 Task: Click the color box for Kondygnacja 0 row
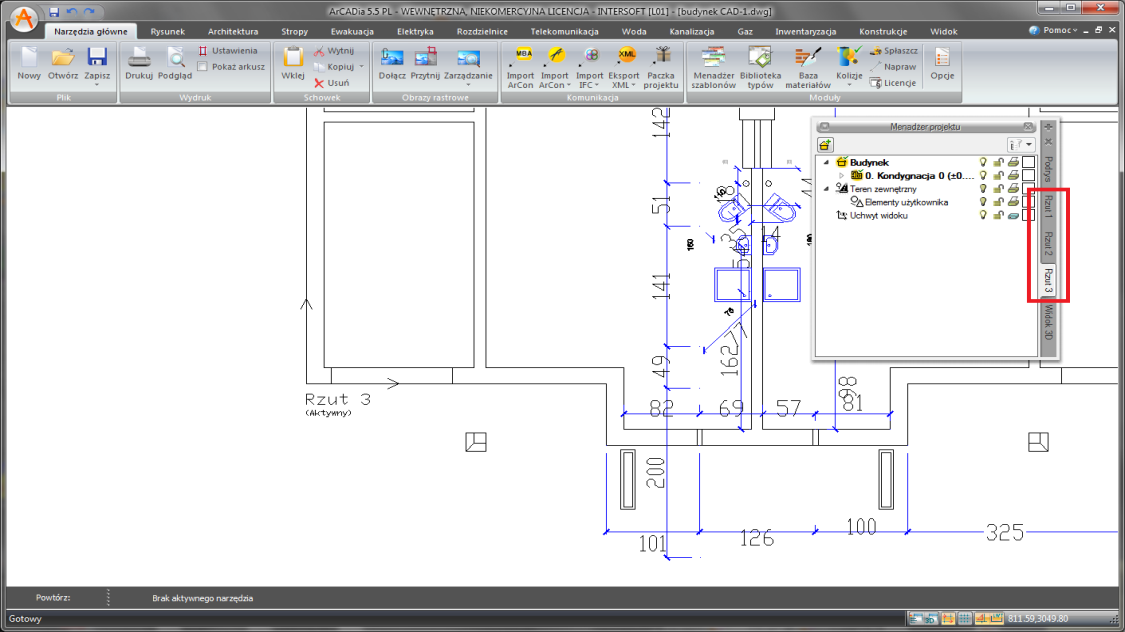coord(1028,175)
